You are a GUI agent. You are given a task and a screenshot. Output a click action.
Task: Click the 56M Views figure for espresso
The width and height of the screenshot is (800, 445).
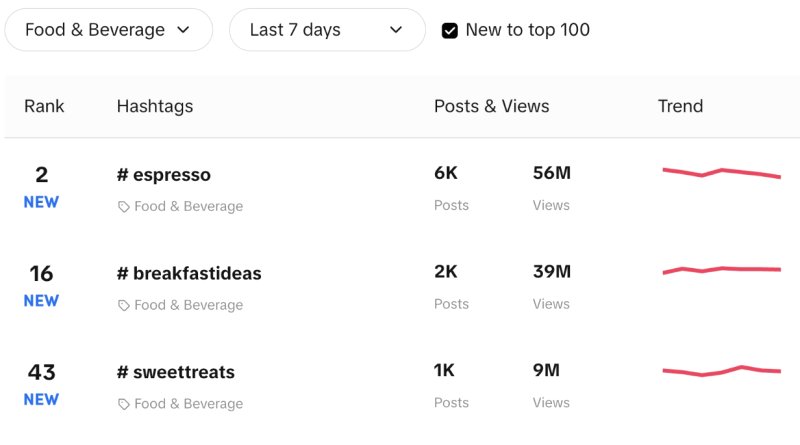552,174
